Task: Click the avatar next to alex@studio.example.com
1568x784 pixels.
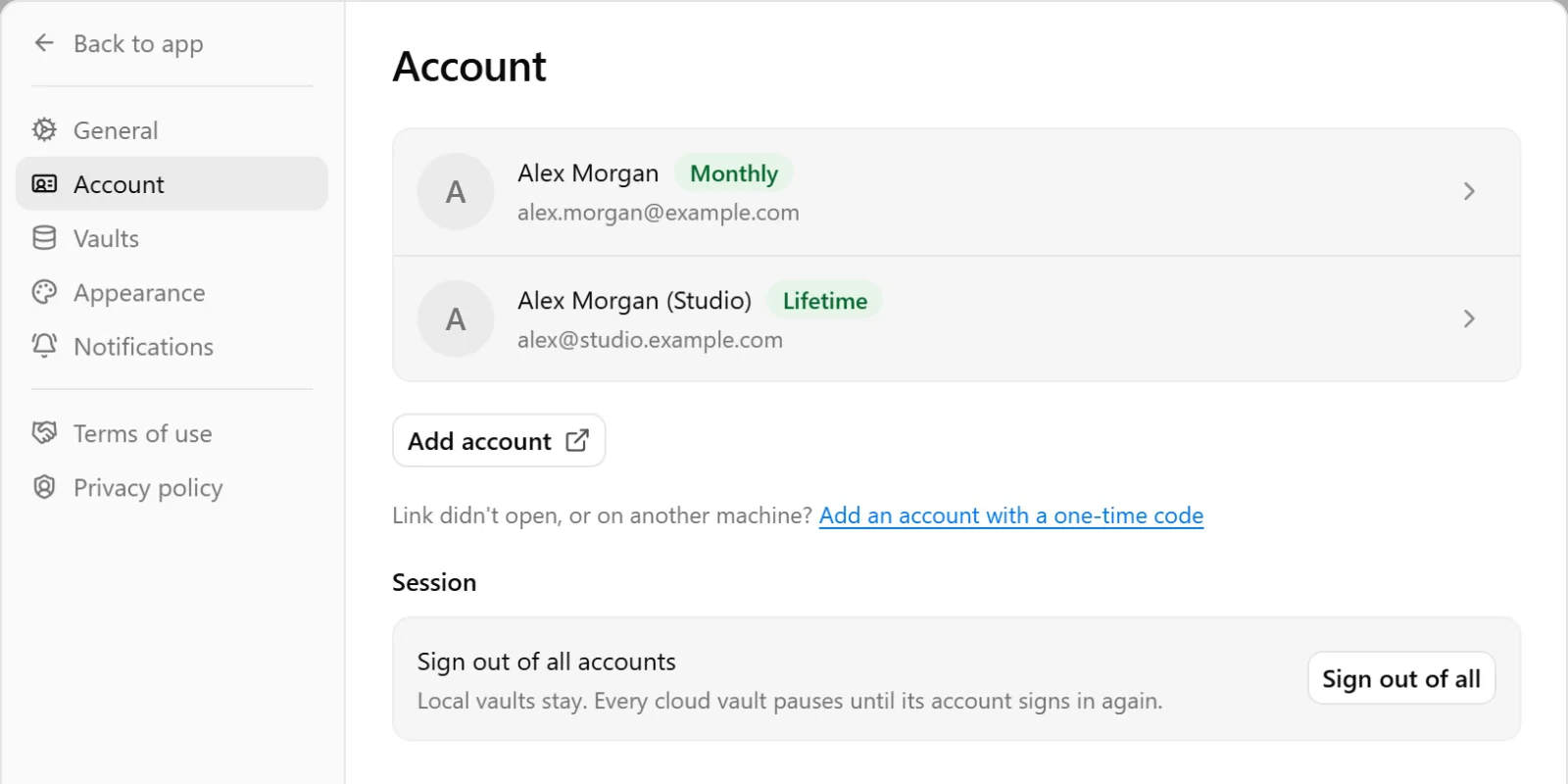Action: click(x=456, y=319)
